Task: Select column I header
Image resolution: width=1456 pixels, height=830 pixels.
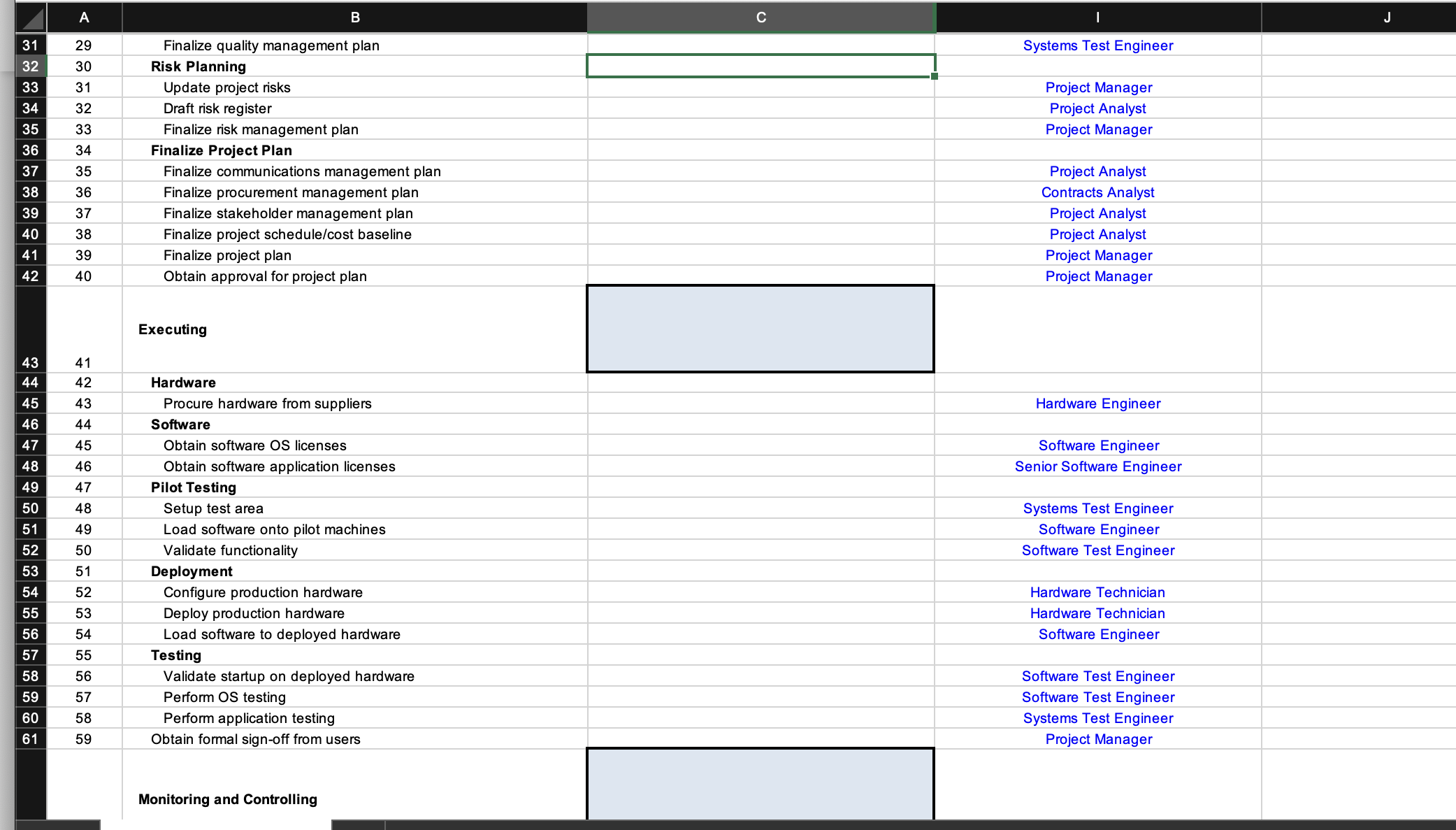Action: (1097, 17)
